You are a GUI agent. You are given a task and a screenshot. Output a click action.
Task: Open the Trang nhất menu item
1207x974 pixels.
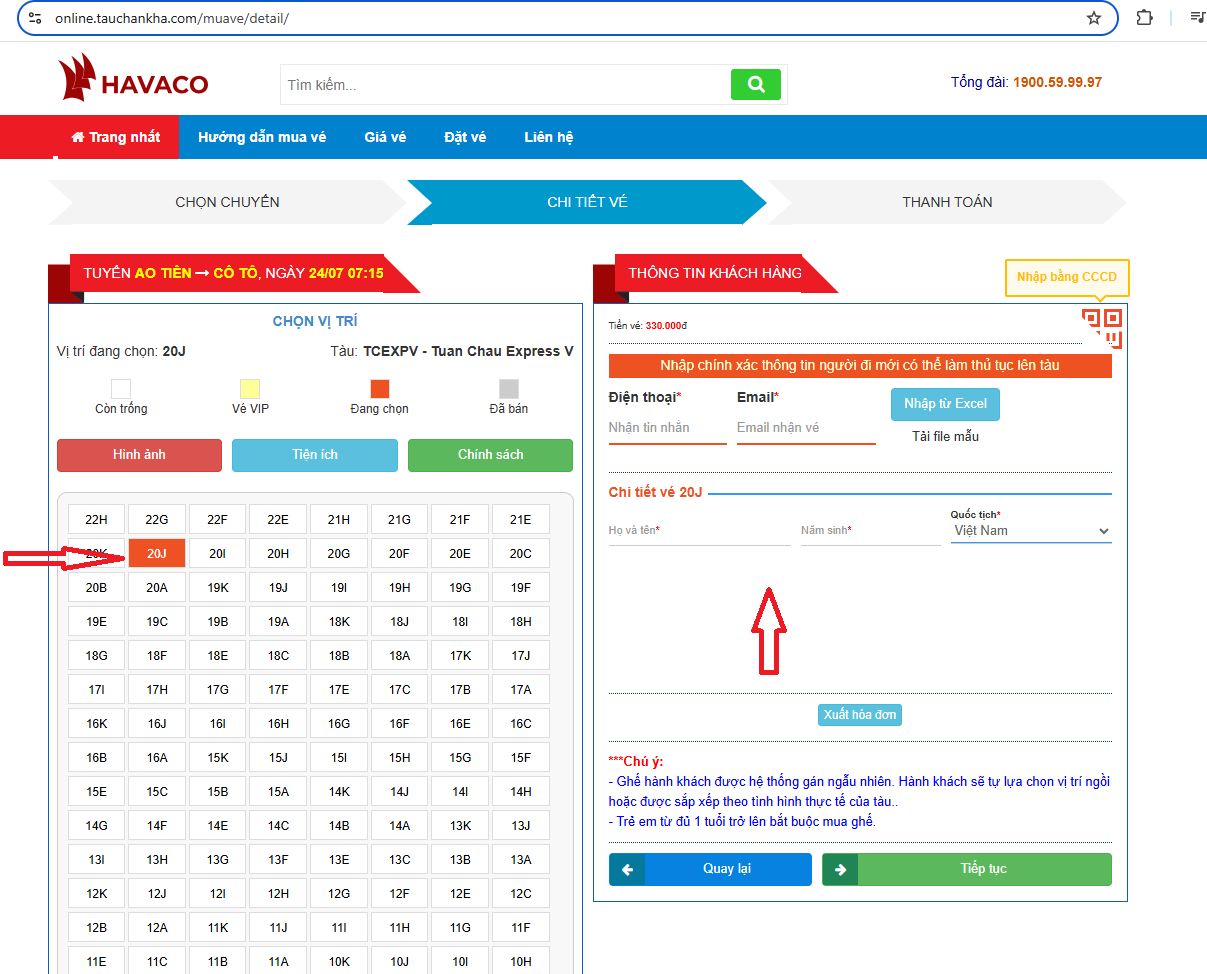[116, 137]
